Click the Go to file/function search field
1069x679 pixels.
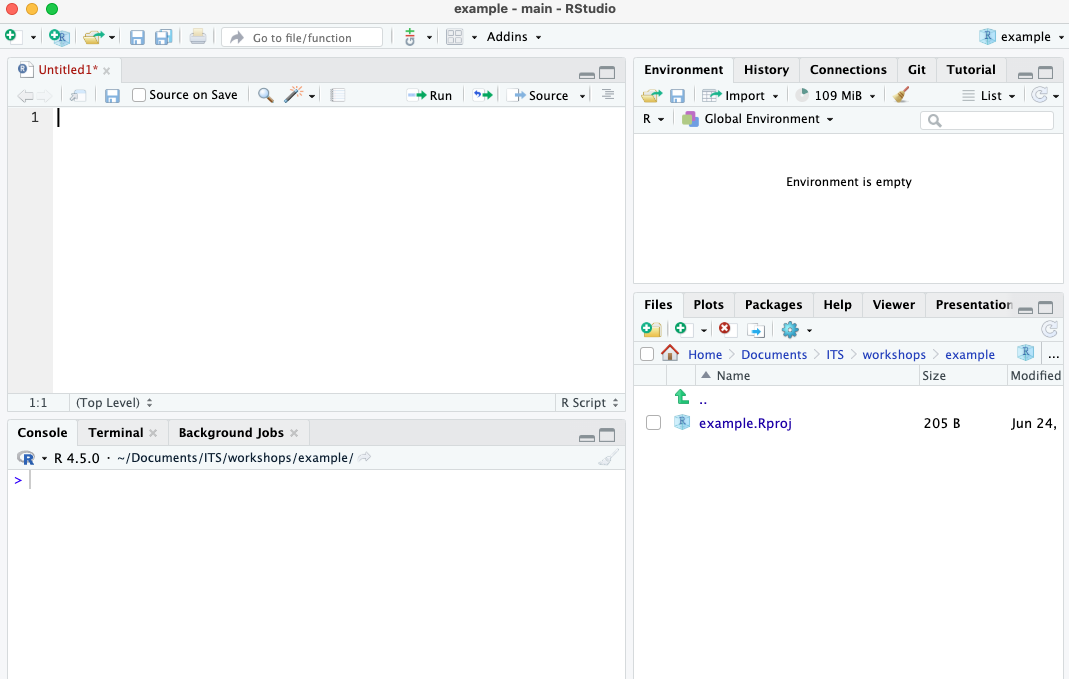302,37
